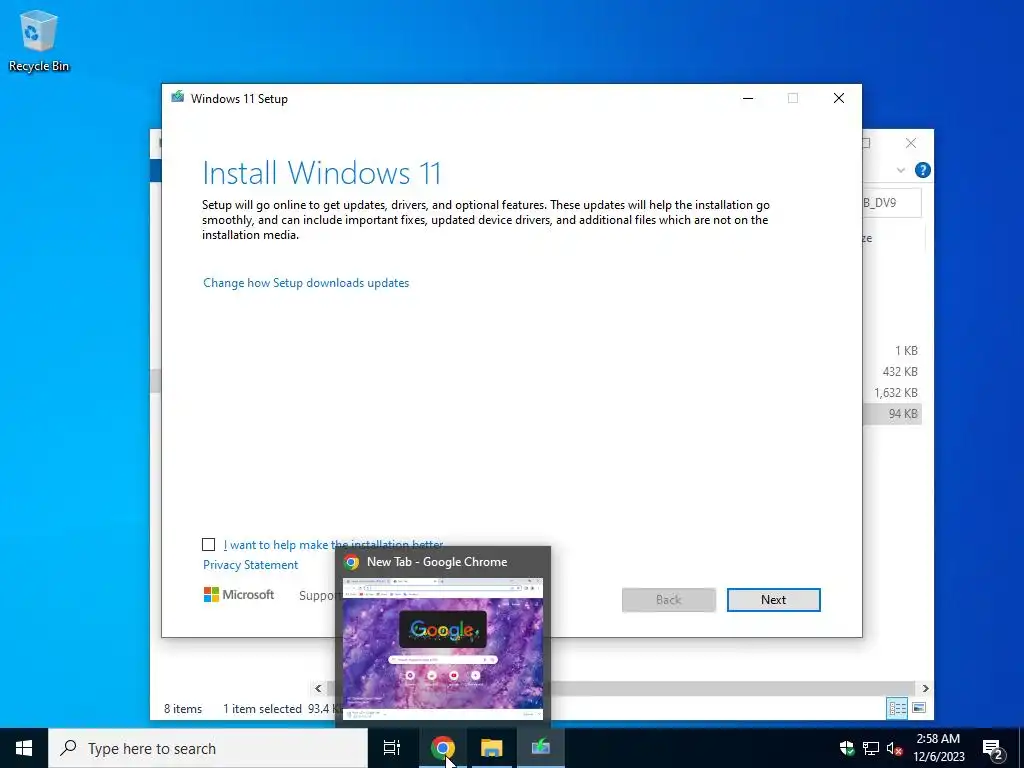Select the 94 KB file row
The width and height of the screenshot is (1024, 768).
[892, 413]
